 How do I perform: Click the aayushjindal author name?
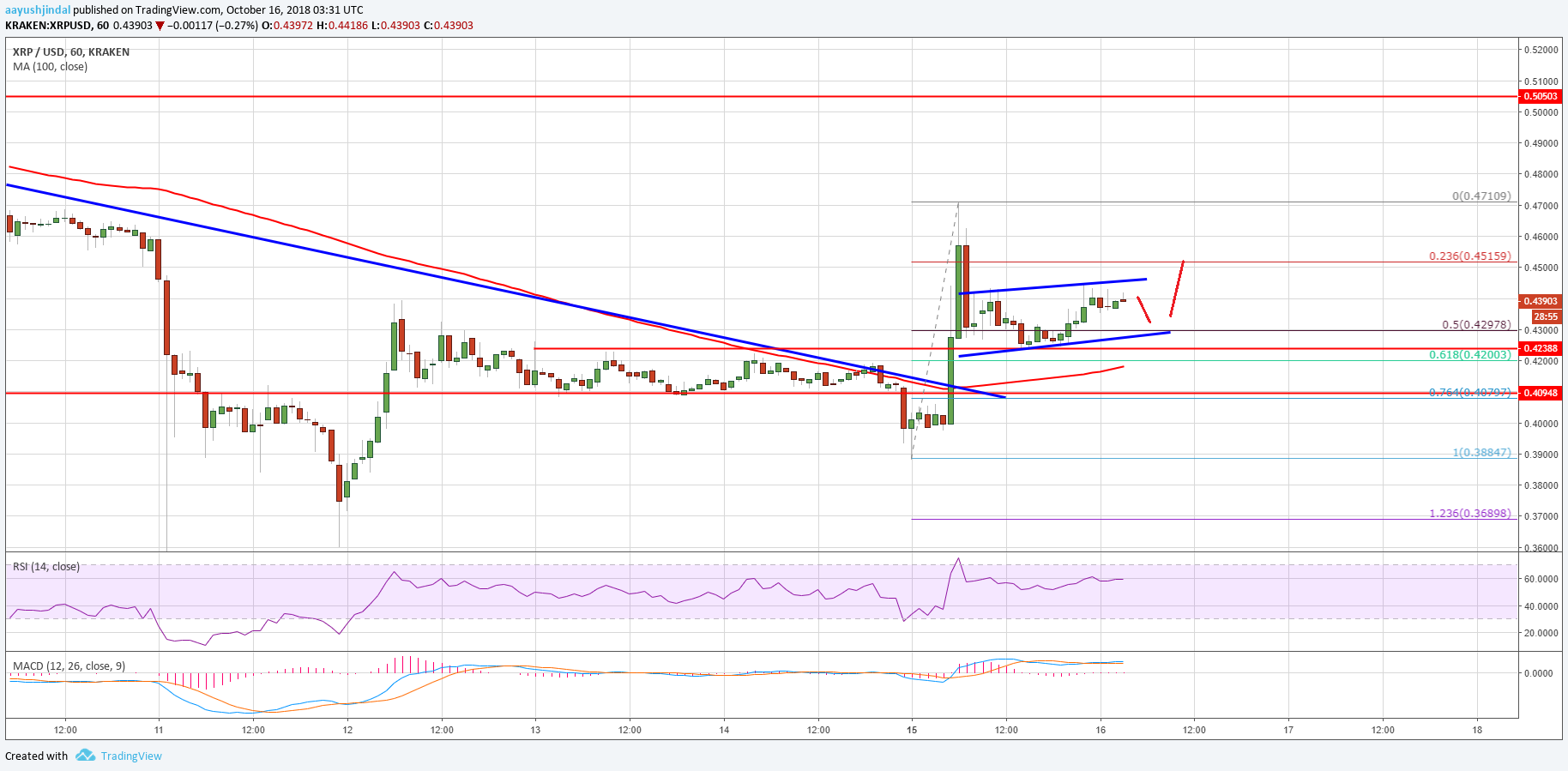click(38, 10)
